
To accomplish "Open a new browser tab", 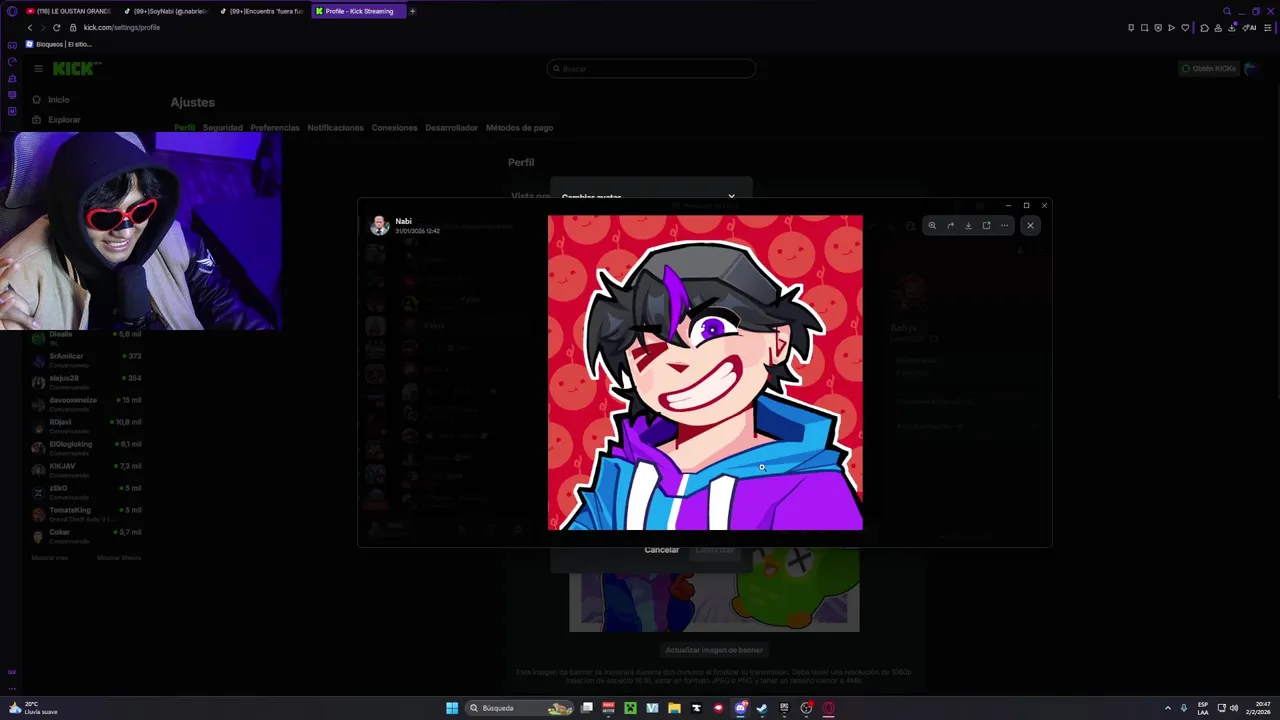I will pos(412,11).
